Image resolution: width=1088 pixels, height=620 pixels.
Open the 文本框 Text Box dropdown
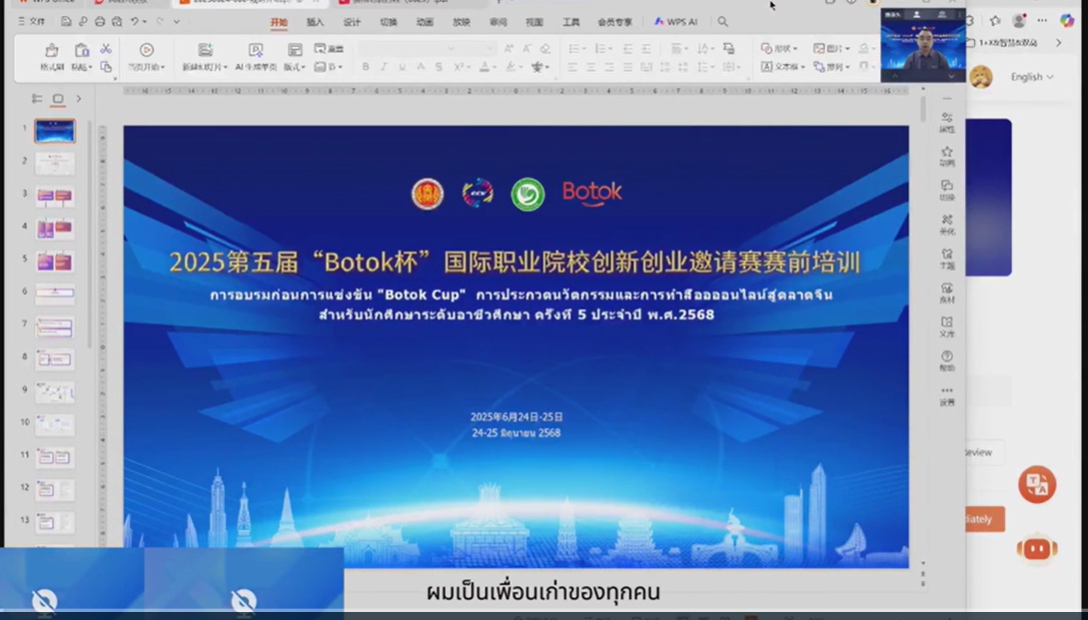click(783, 67)
